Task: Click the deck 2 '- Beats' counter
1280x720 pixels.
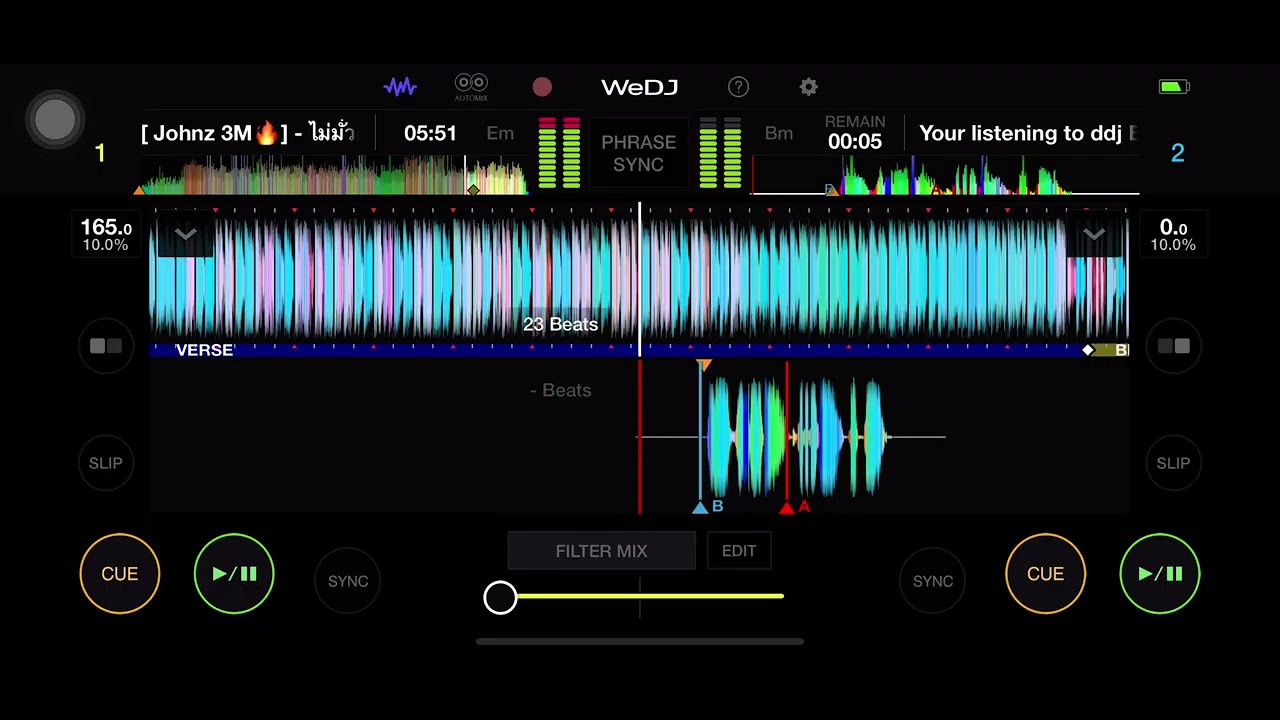Action: (x=560, y=390)
